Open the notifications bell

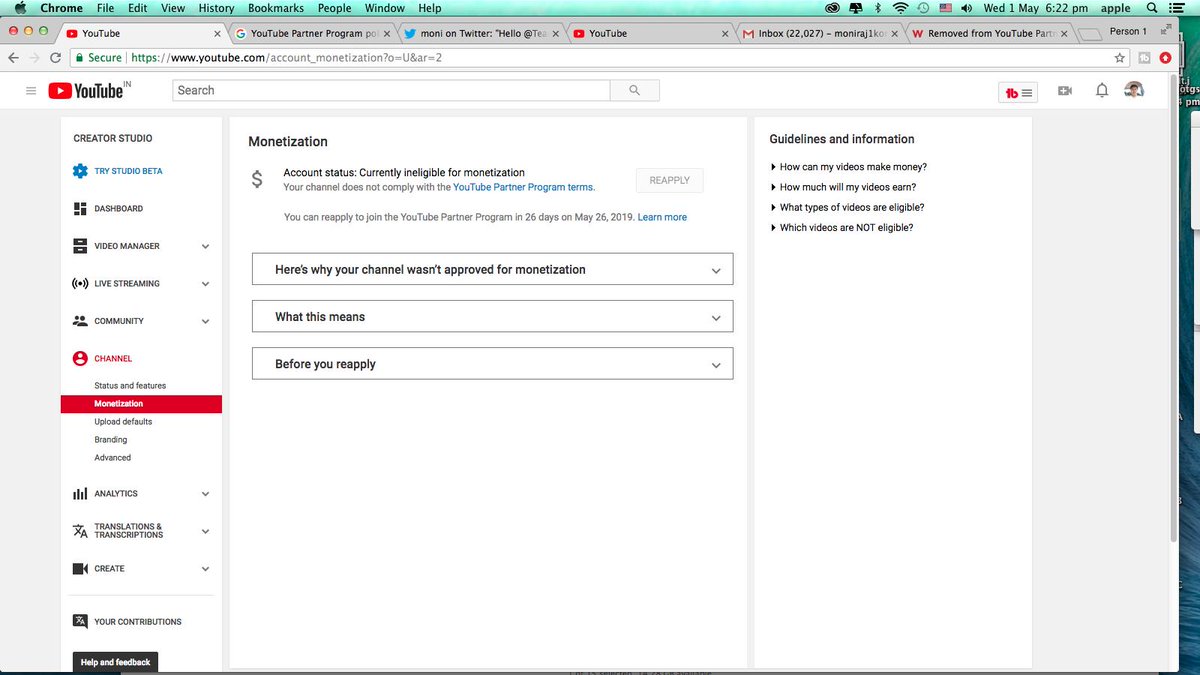[1102, 91]
